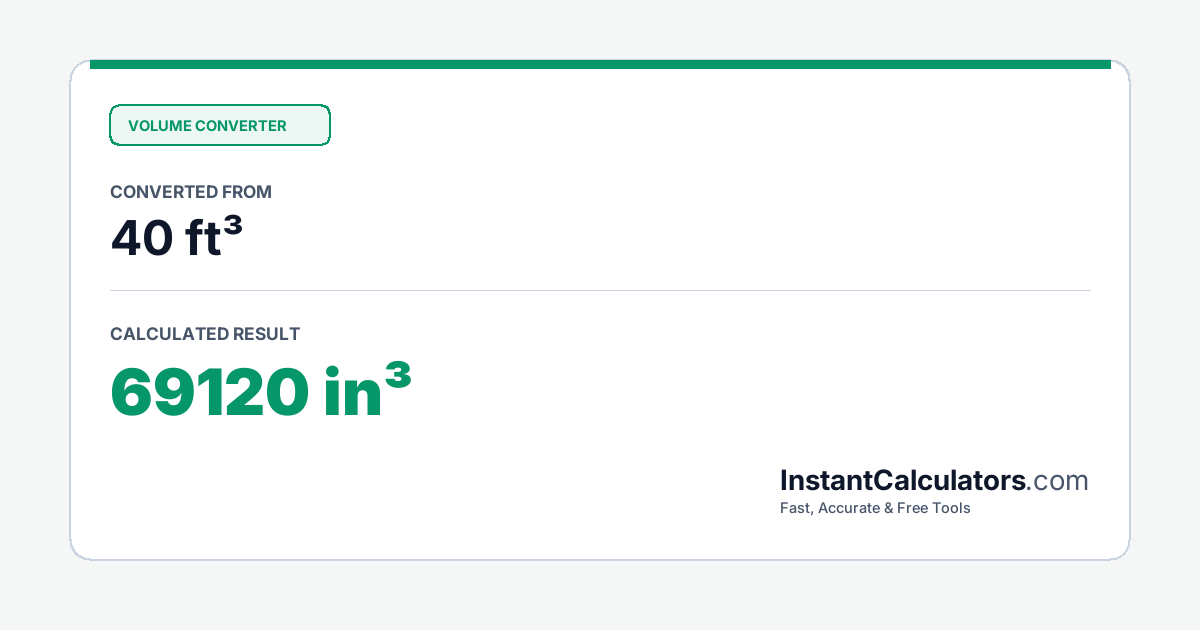Viewport: 1200px width, 630px height.
Task: Click the Fast, Accurate & Free Tools tagline
Action: (x=875, y=508)
